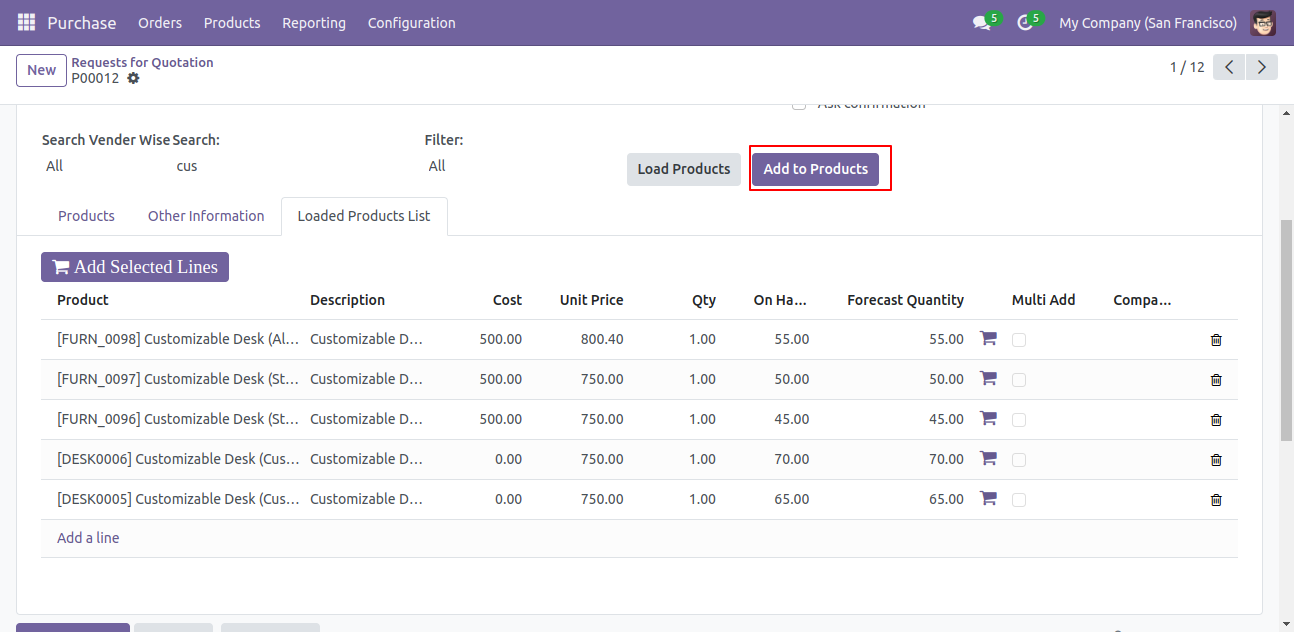Click the page vertical scrollbar
Screen dimensions: 1294x632
[x=1286, y=330]
